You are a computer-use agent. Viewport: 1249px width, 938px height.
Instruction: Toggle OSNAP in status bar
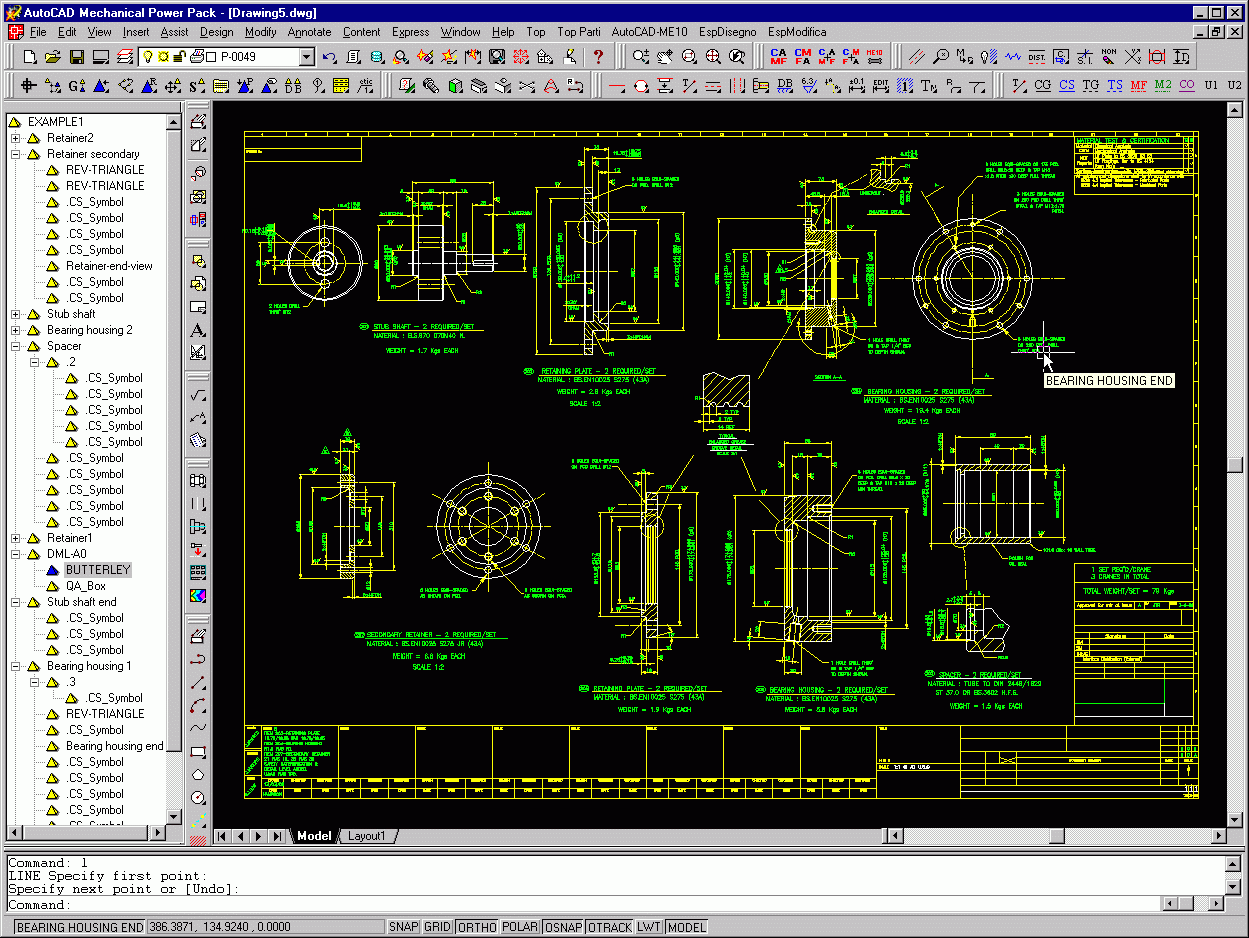[x=564, y=927]
